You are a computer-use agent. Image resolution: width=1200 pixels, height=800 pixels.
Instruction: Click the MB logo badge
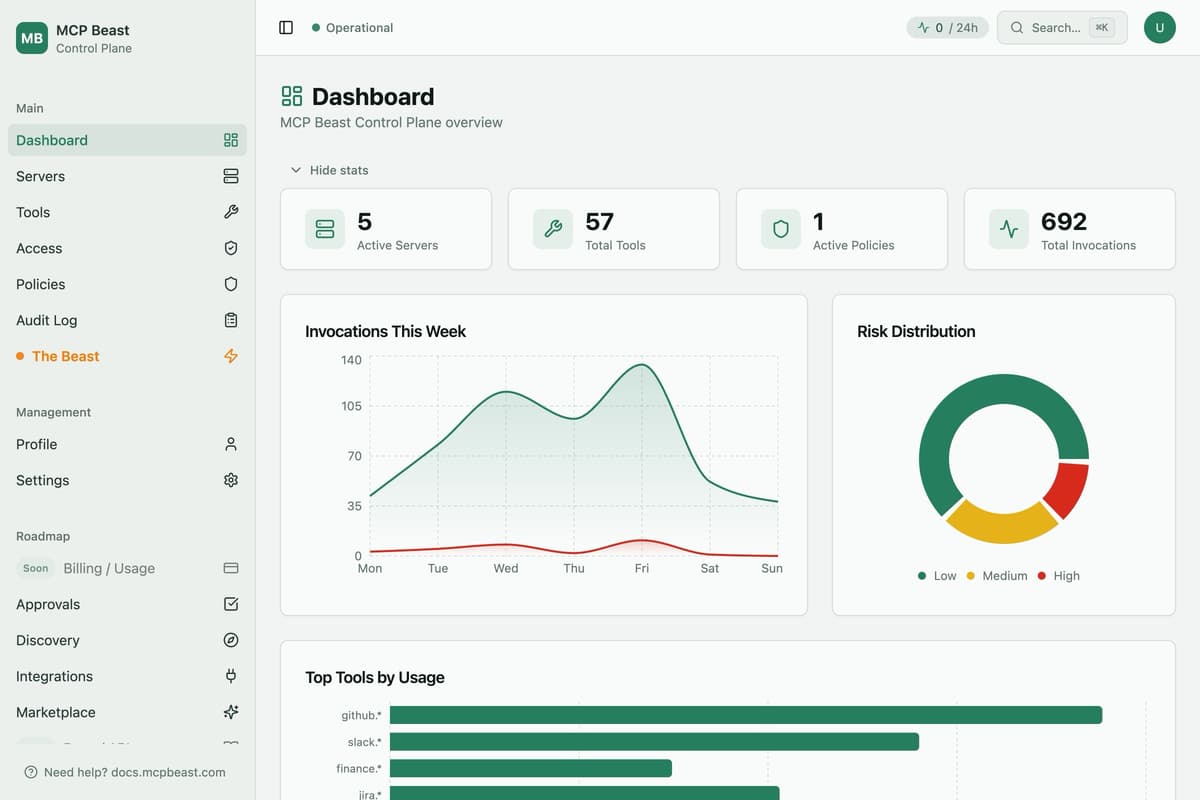point(32,38)
